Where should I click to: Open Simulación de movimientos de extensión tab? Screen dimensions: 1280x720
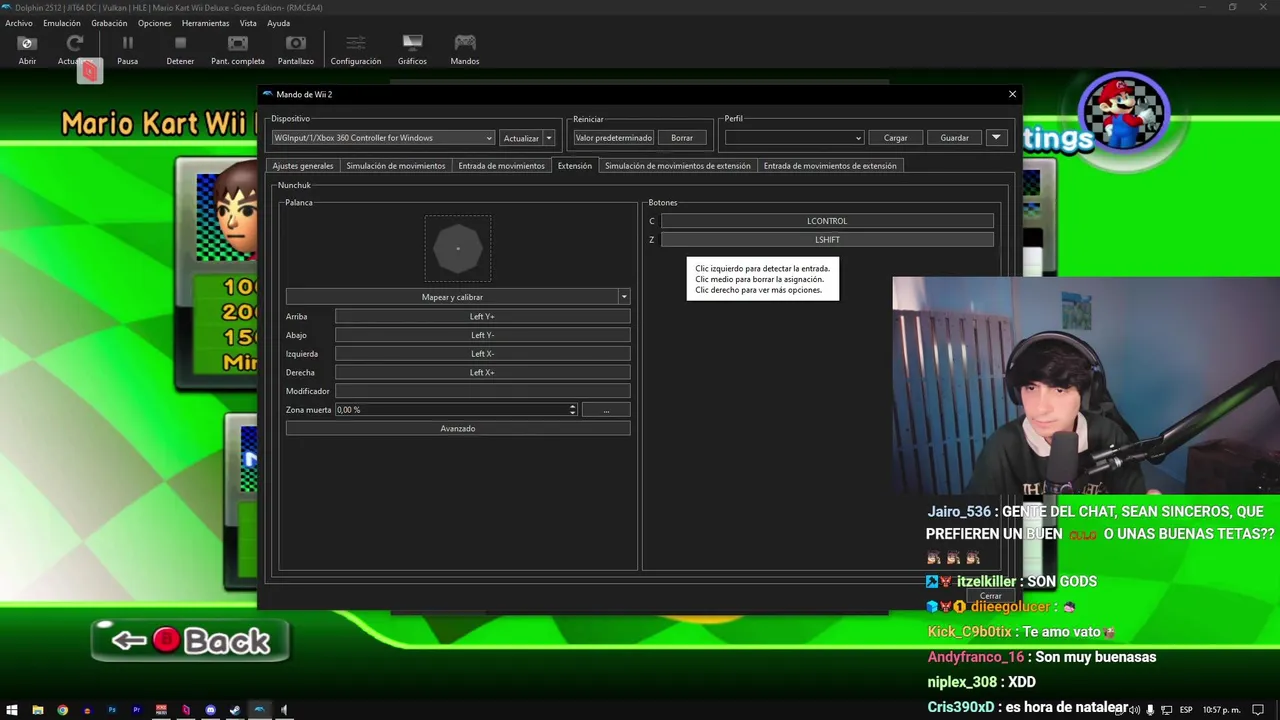click(678, 166)
